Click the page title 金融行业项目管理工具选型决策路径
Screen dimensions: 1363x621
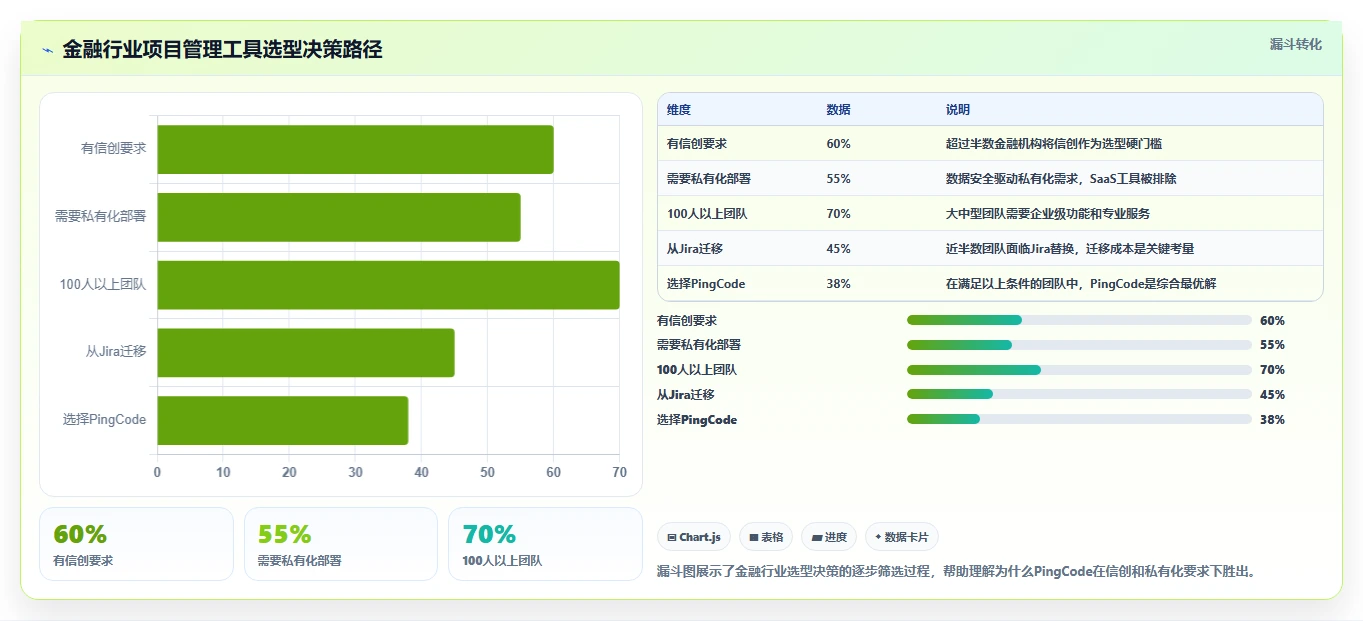pos(222,50)
